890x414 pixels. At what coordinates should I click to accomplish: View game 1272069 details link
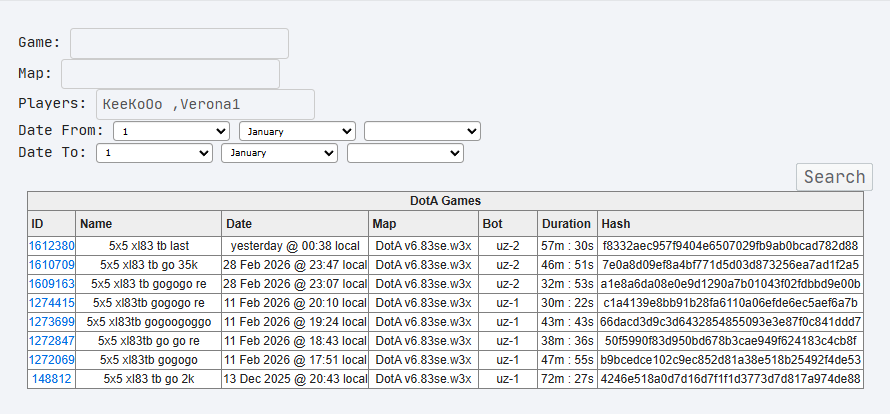[x=53, y=360]
